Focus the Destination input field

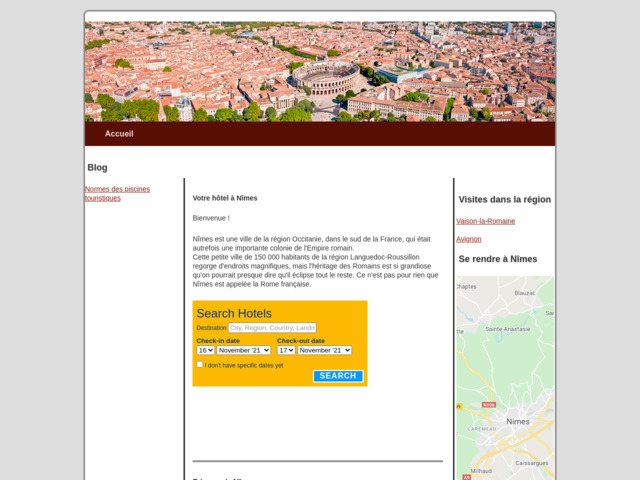click(272, 328)
